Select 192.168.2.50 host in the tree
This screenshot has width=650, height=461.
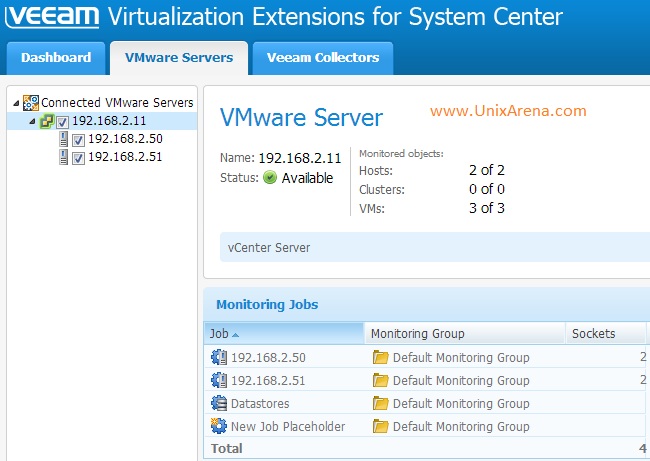click(x=125, y=138)
